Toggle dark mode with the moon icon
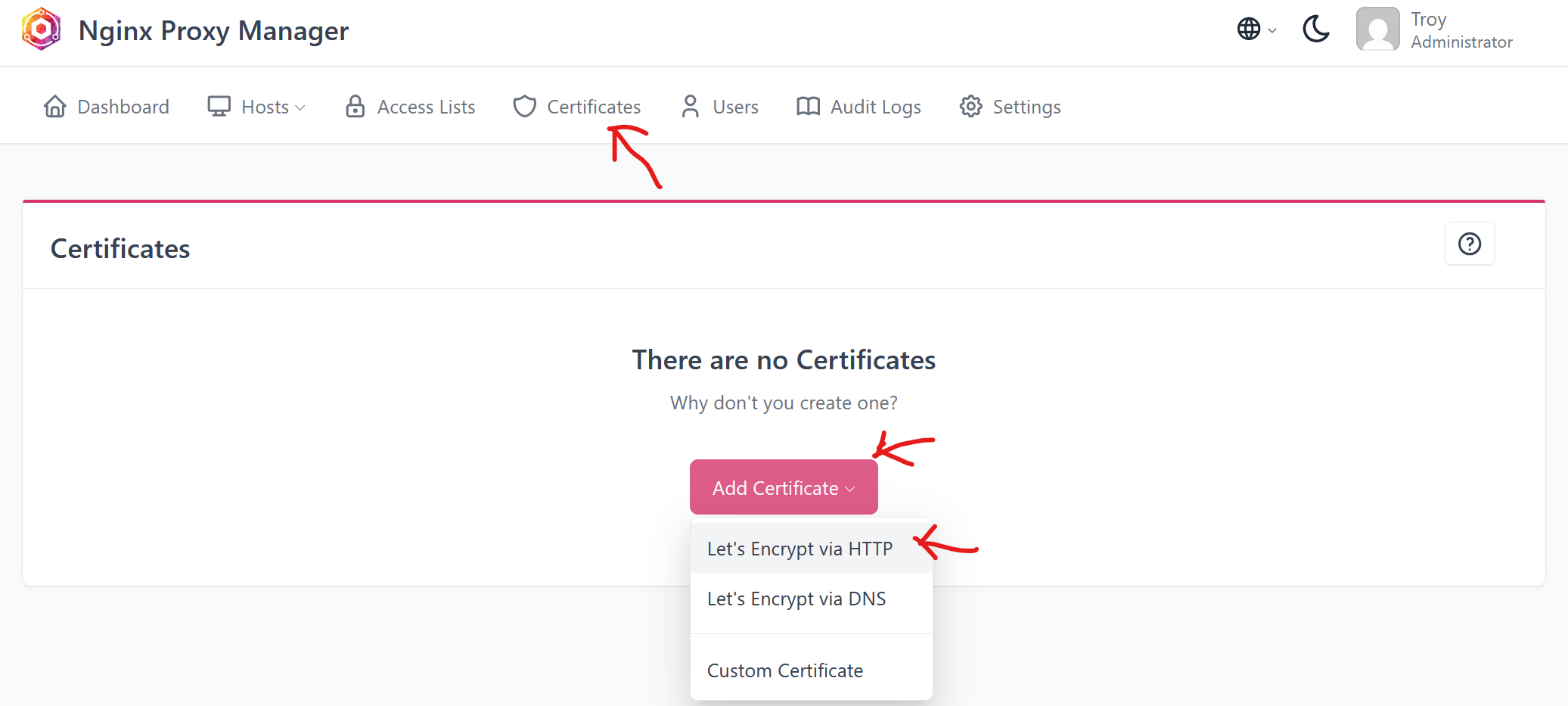 (1316, 30)
